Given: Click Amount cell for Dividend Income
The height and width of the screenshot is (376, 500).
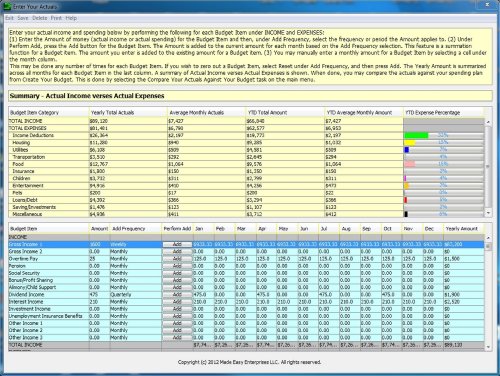Looking at the screenshot, I should pos(99,295).
